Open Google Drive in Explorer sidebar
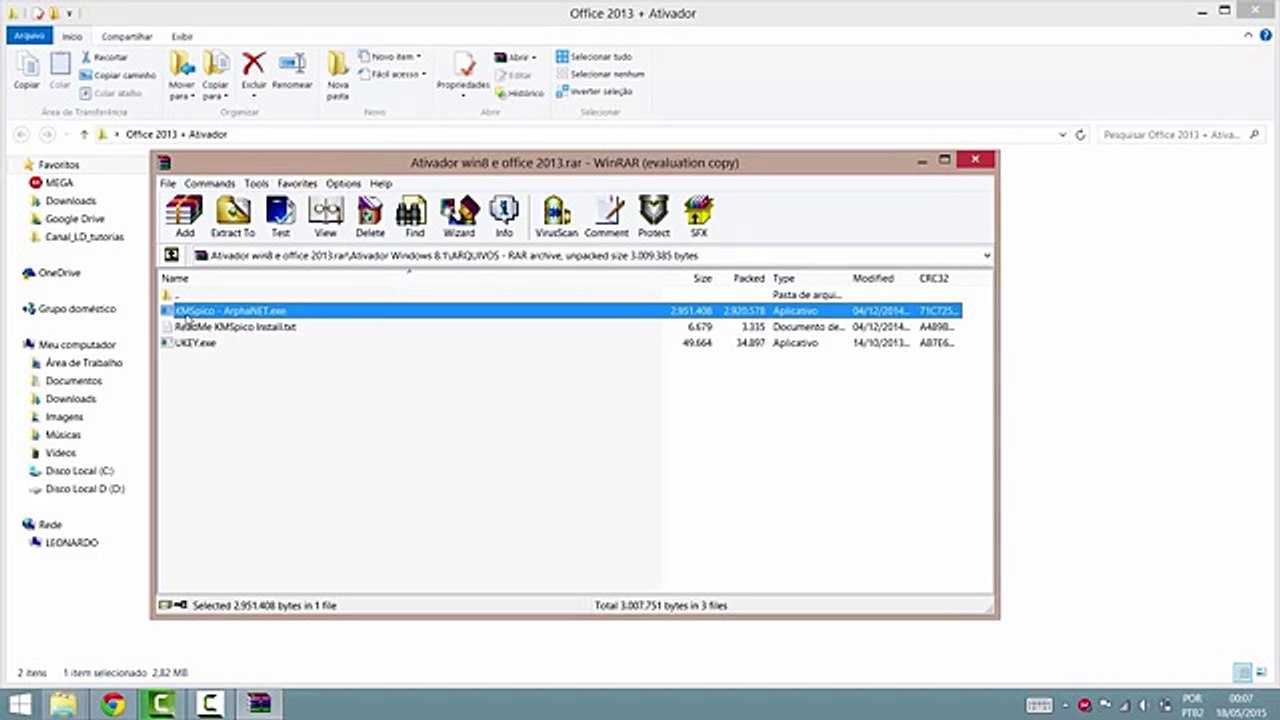 (x=74, y=219)
